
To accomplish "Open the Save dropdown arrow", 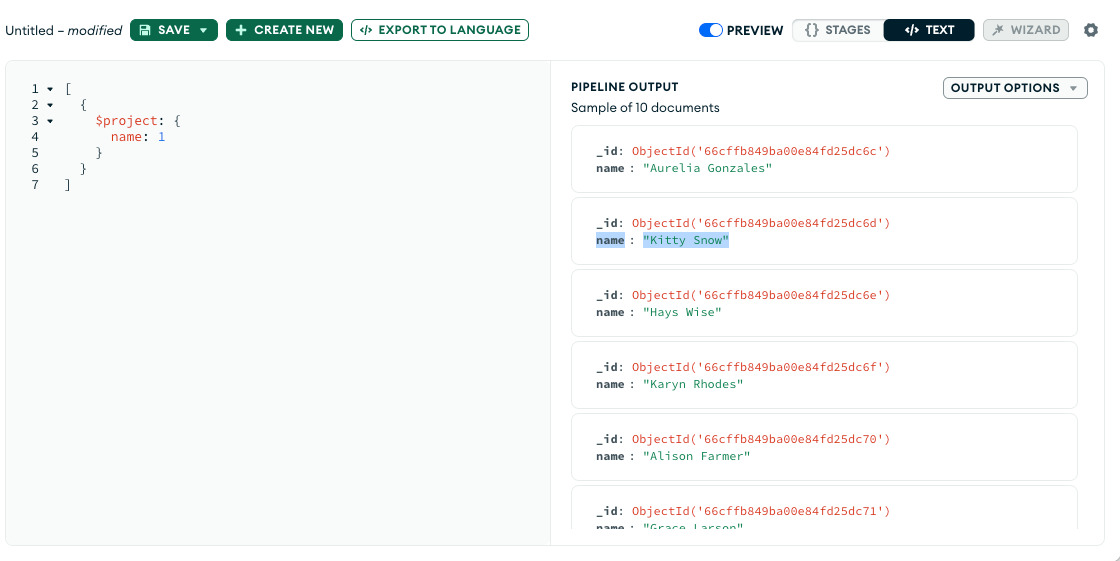I will point(203,30).
